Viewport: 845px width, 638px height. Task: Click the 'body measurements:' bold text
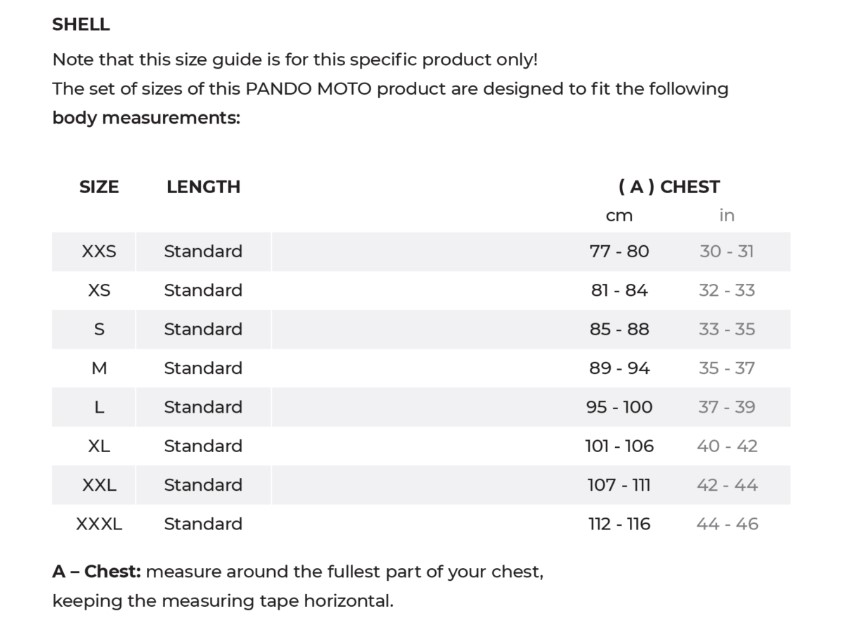click(x=146, y=118)
